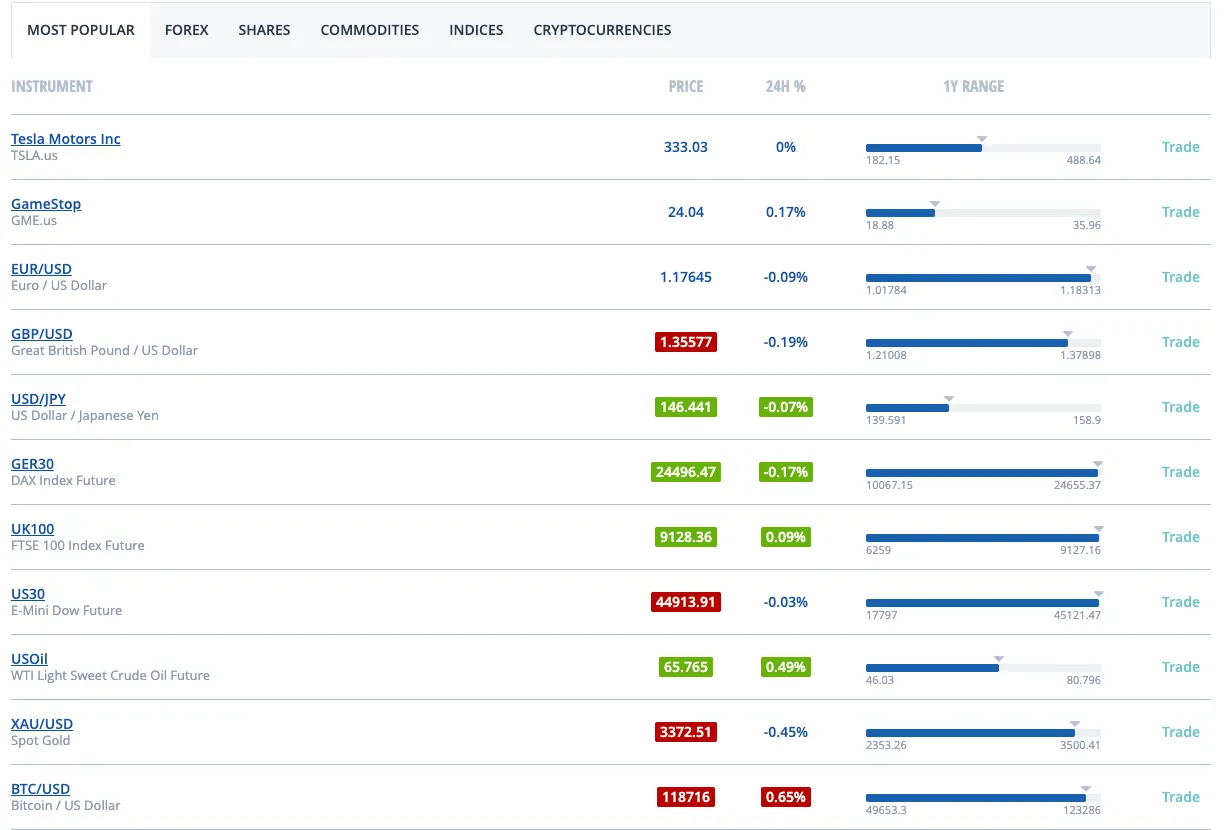The image size is (1231, 830).
Task: Click EUR/USD price 1.17645
Action: [686, 277]
